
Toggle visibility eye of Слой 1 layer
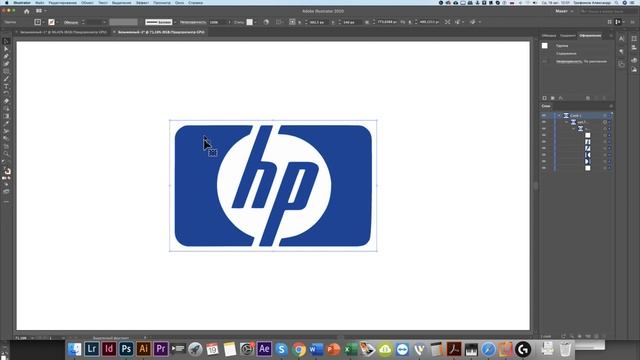click(544, 116)
